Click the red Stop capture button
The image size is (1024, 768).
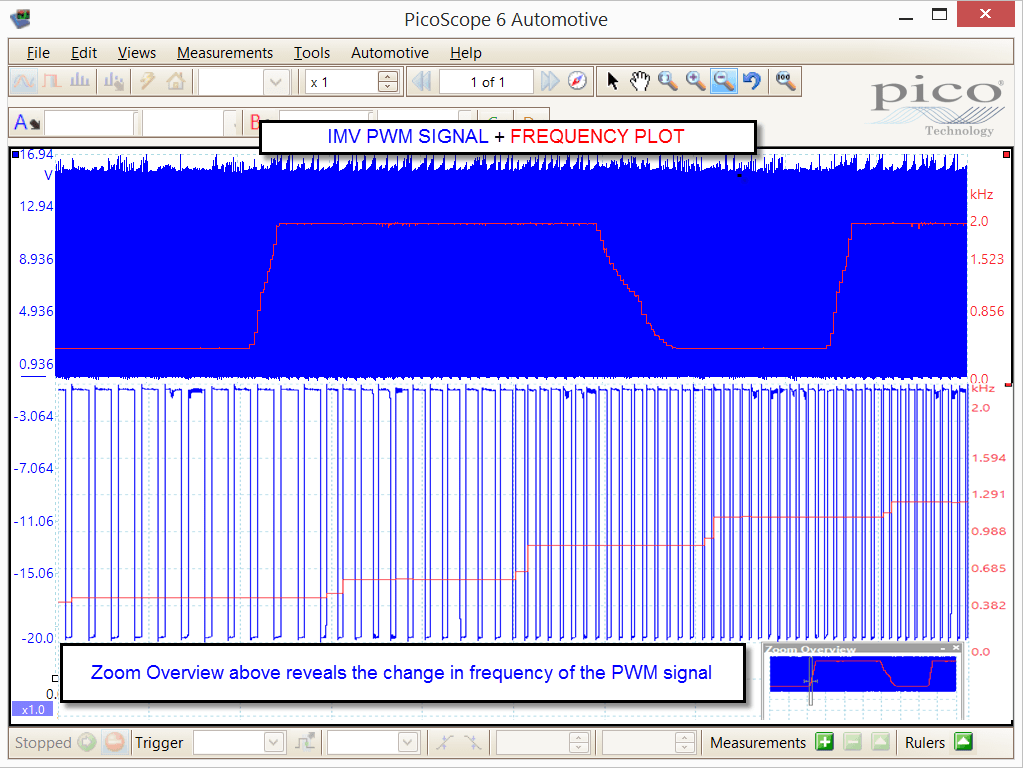(x=115, y=743)
